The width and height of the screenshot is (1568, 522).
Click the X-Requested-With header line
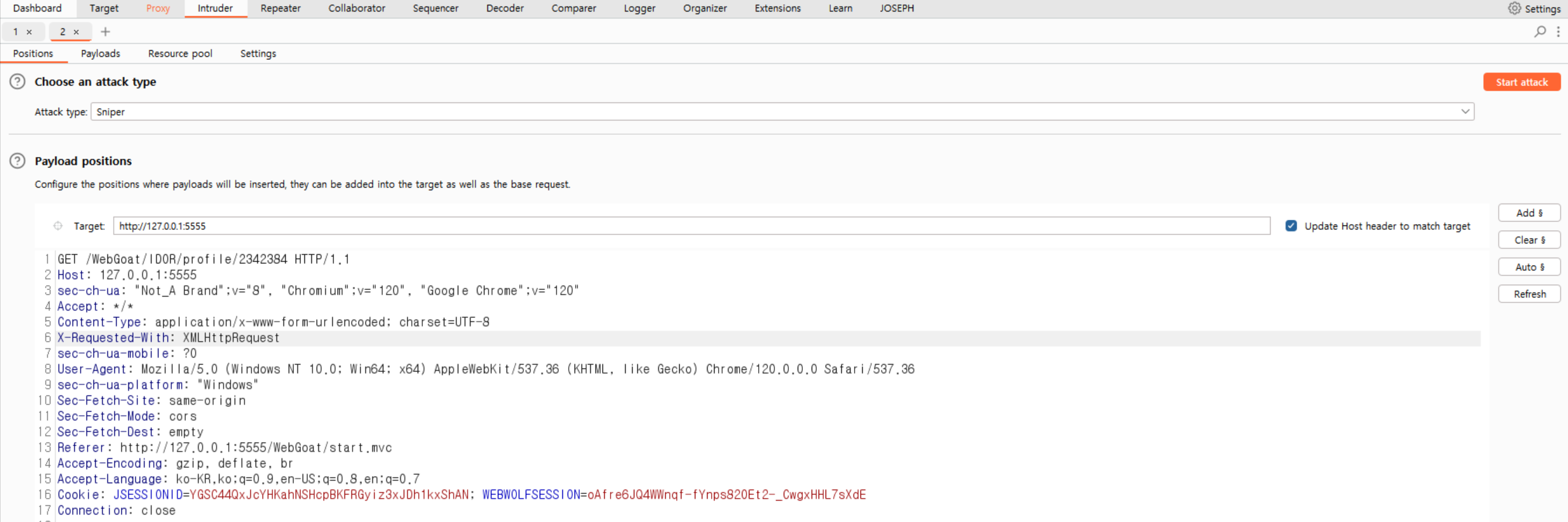click(168, 338)
